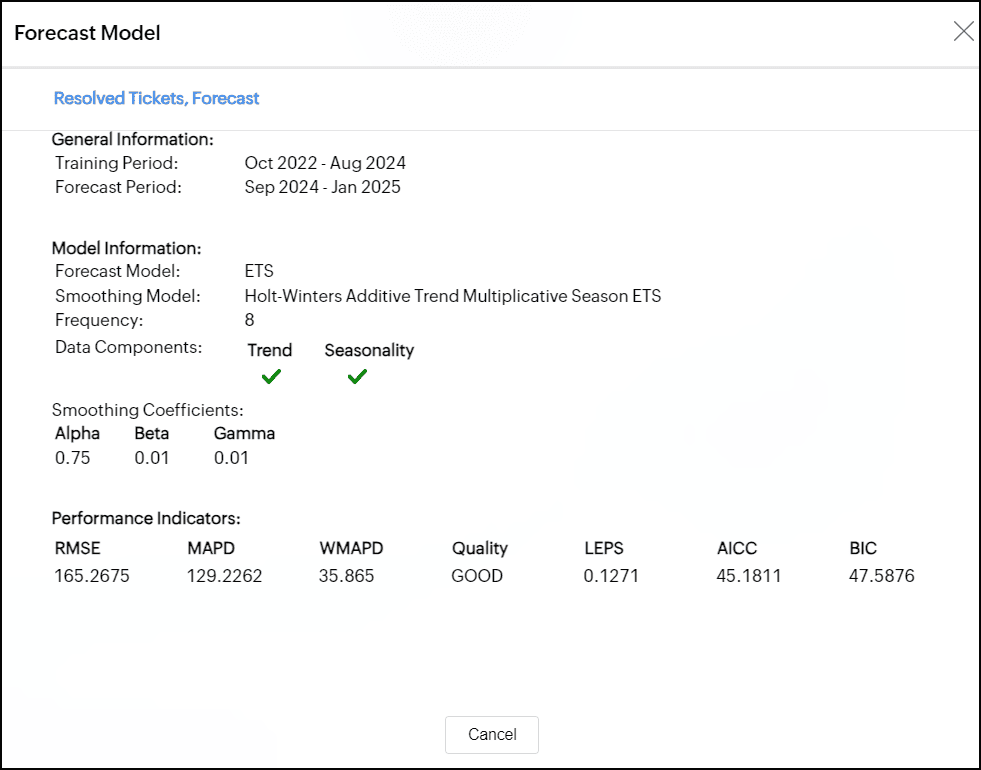
Task: Select the Resolved Tickets, Forecast tab
Action: pyautogui.click(x=156, y=98)
